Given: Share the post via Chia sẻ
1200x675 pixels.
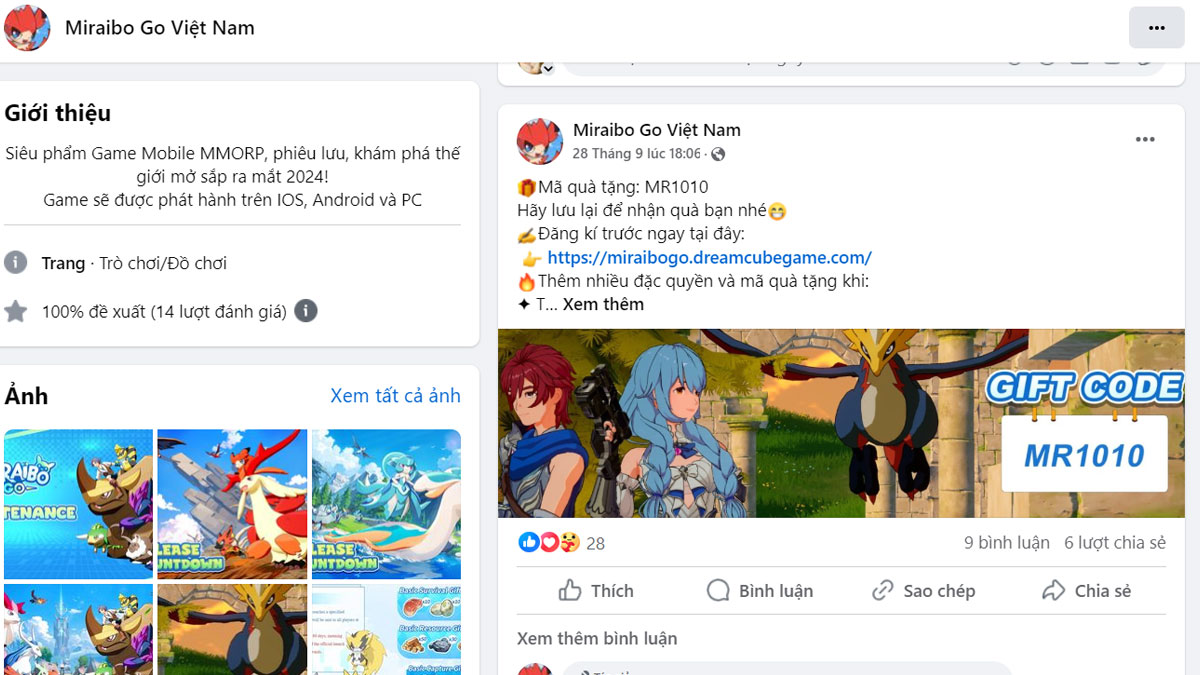Looking at the screenshot, I should click(x=1086, y=591).
